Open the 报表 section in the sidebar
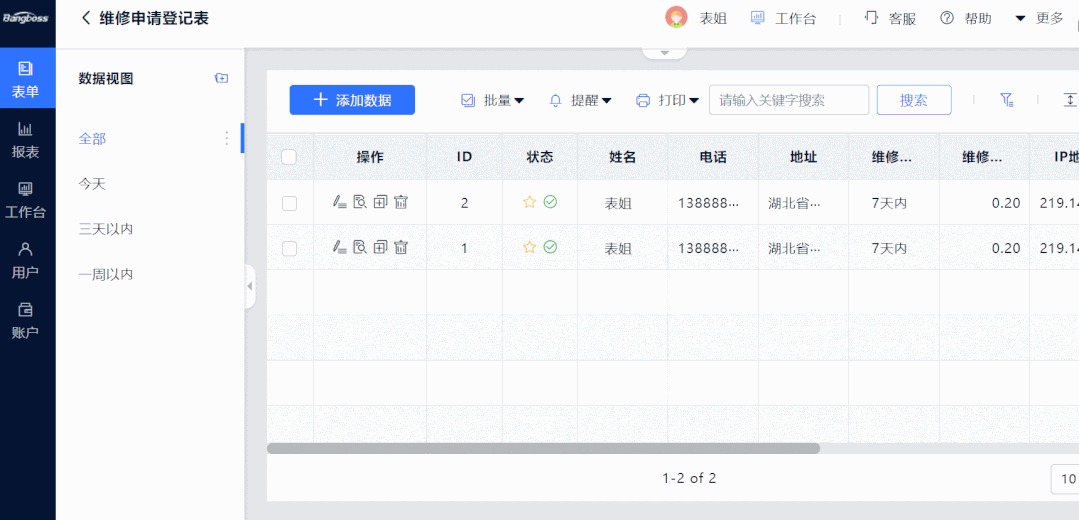Image resolution: width=1079 pixels, height=520 pixels. point(26,139)
